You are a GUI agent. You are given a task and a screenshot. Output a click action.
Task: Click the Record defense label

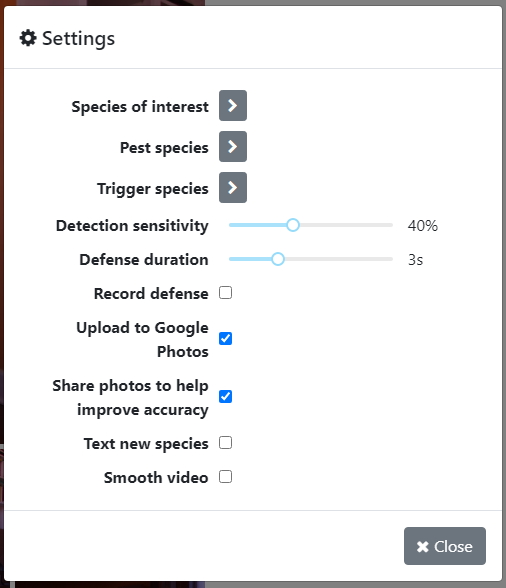[x=151, y=294]
